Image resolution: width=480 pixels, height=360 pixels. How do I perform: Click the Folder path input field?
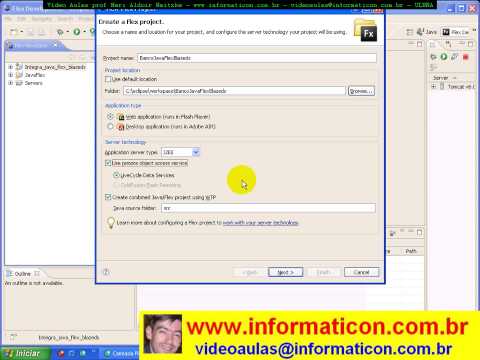click(234, 91)
